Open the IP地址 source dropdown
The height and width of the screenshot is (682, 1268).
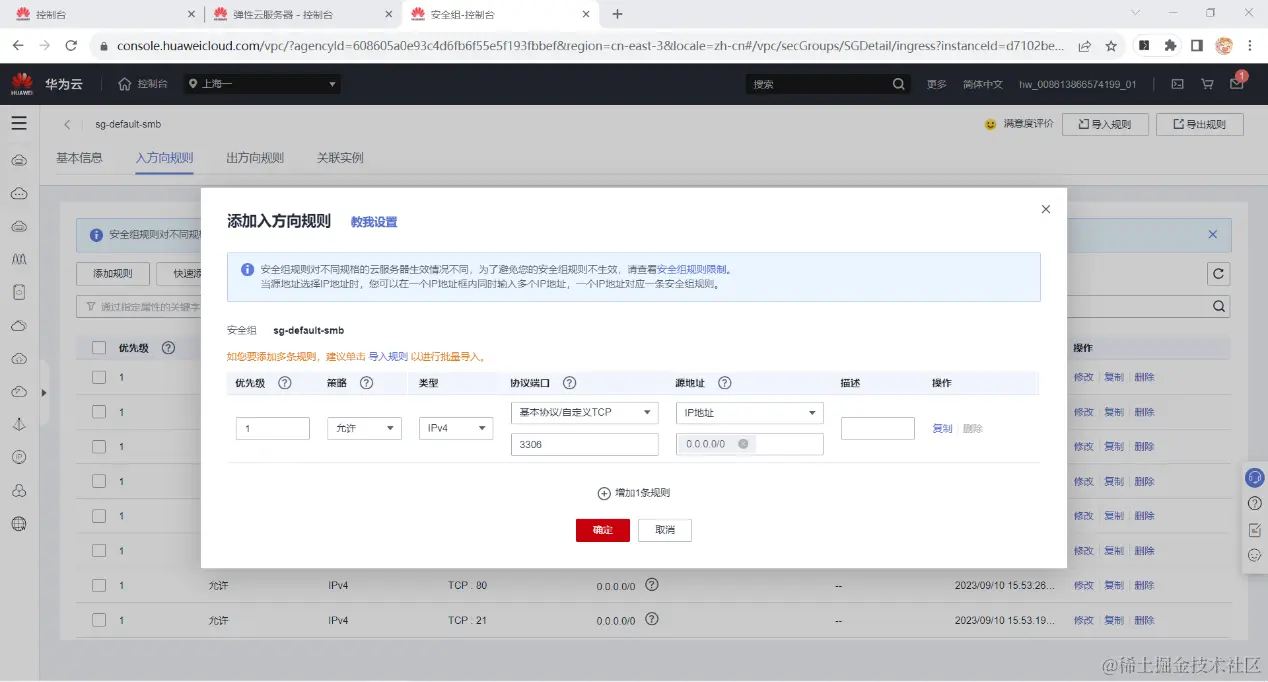pos(749,413)
